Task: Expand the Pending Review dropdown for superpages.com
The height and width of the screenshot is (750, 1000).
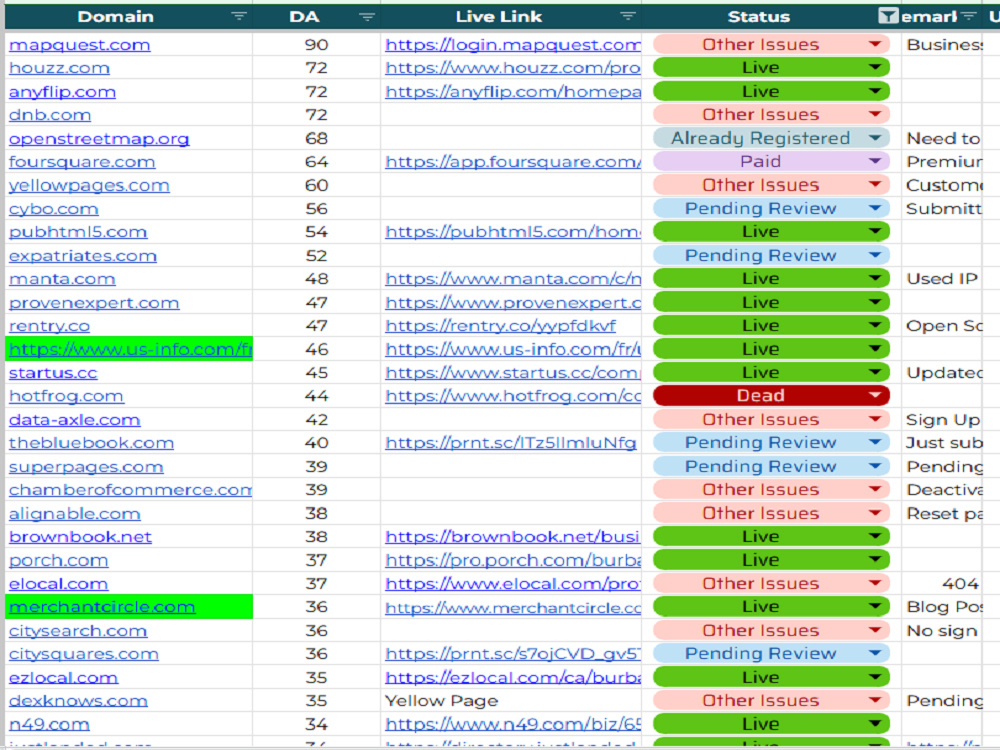Action: point(875,466)
